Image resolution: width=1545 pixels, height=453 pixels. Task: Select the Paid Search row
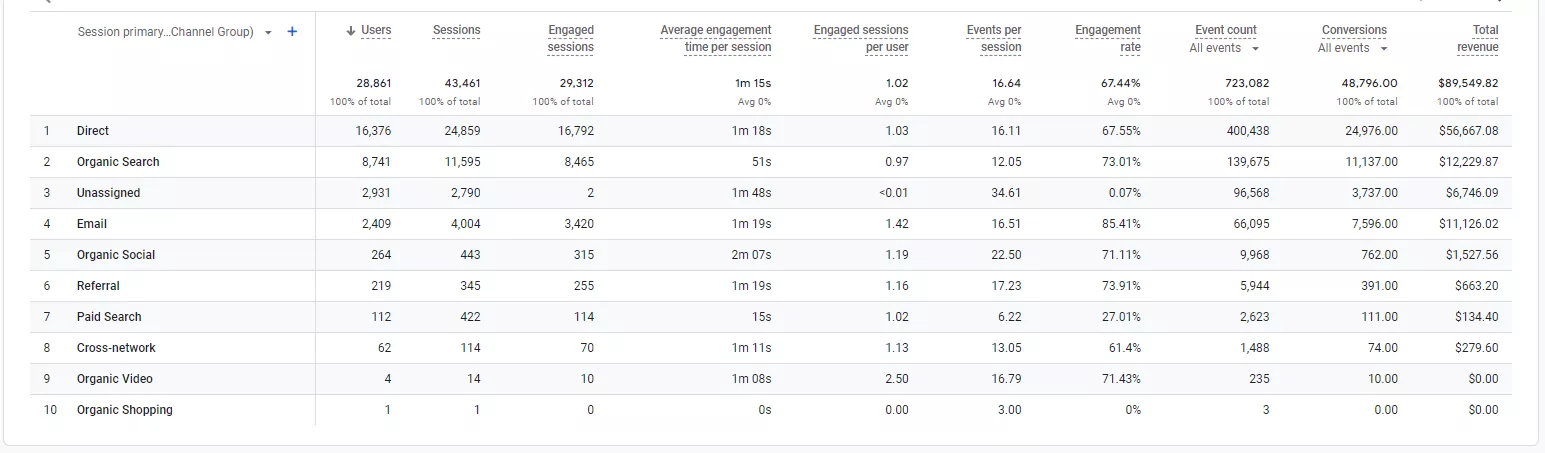coord(771,317)
